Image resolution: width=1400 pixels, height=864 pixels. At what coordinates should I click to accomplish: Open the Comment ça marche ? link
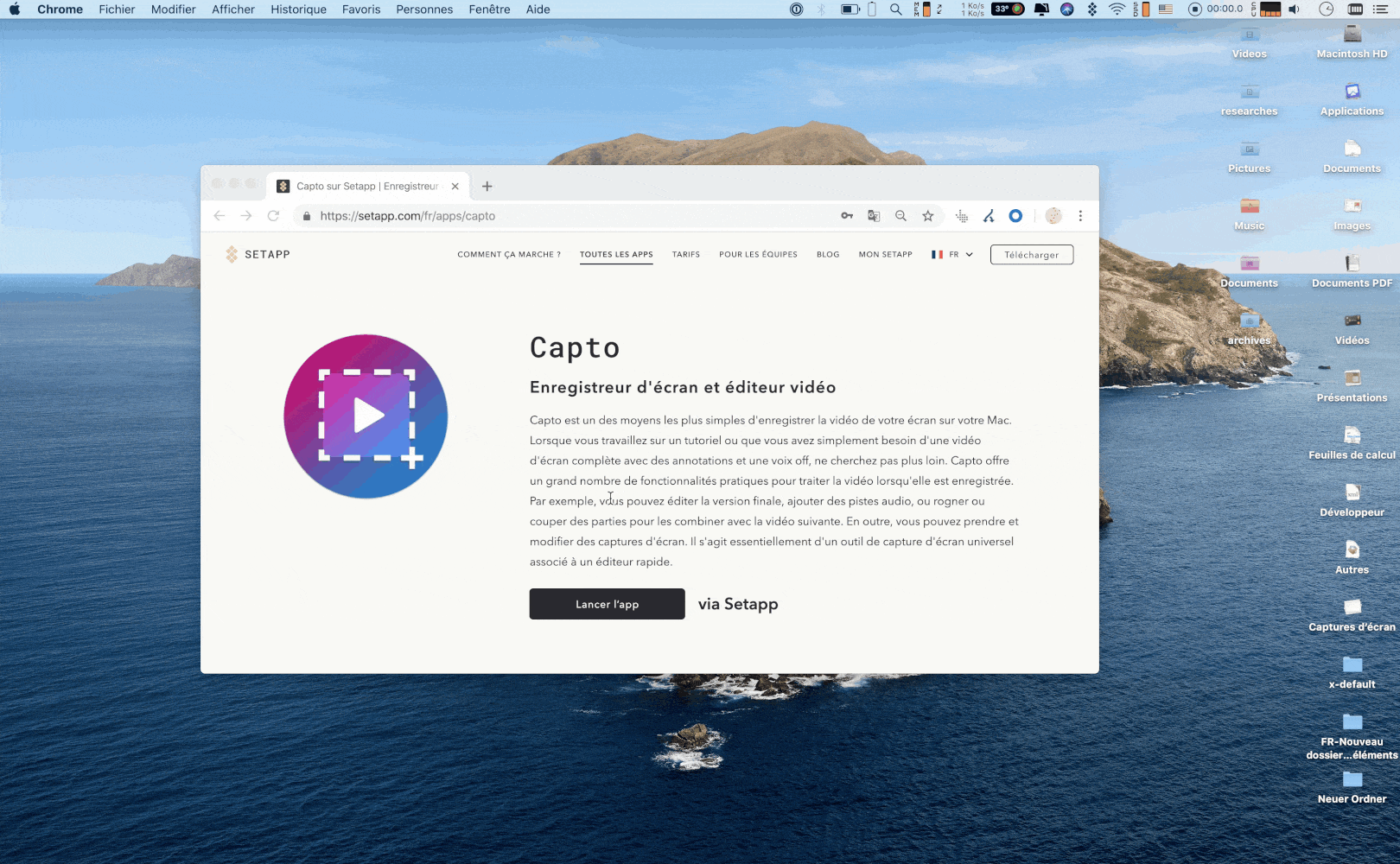tap(509, 255)
